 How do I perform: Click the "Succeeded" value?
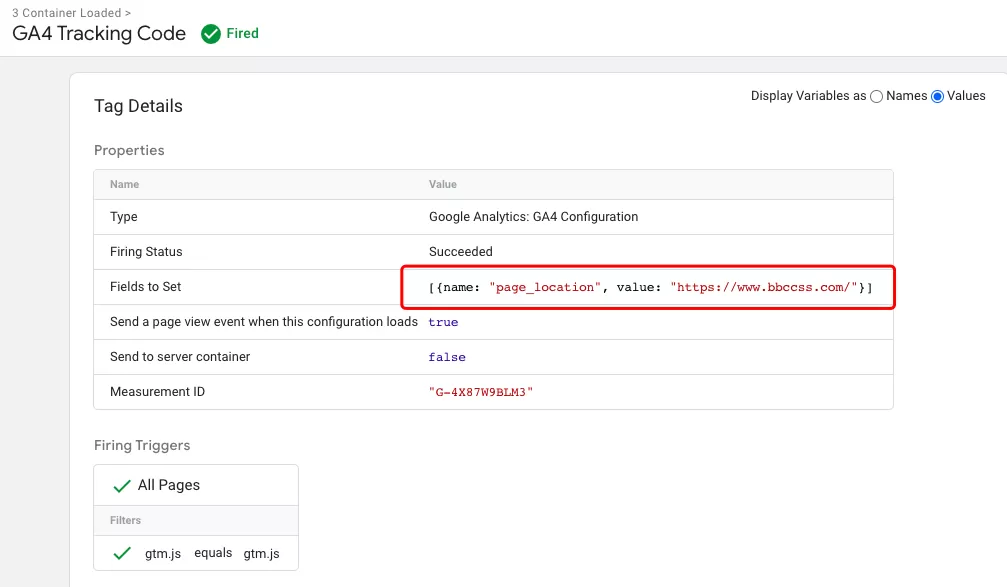point(460,252)
